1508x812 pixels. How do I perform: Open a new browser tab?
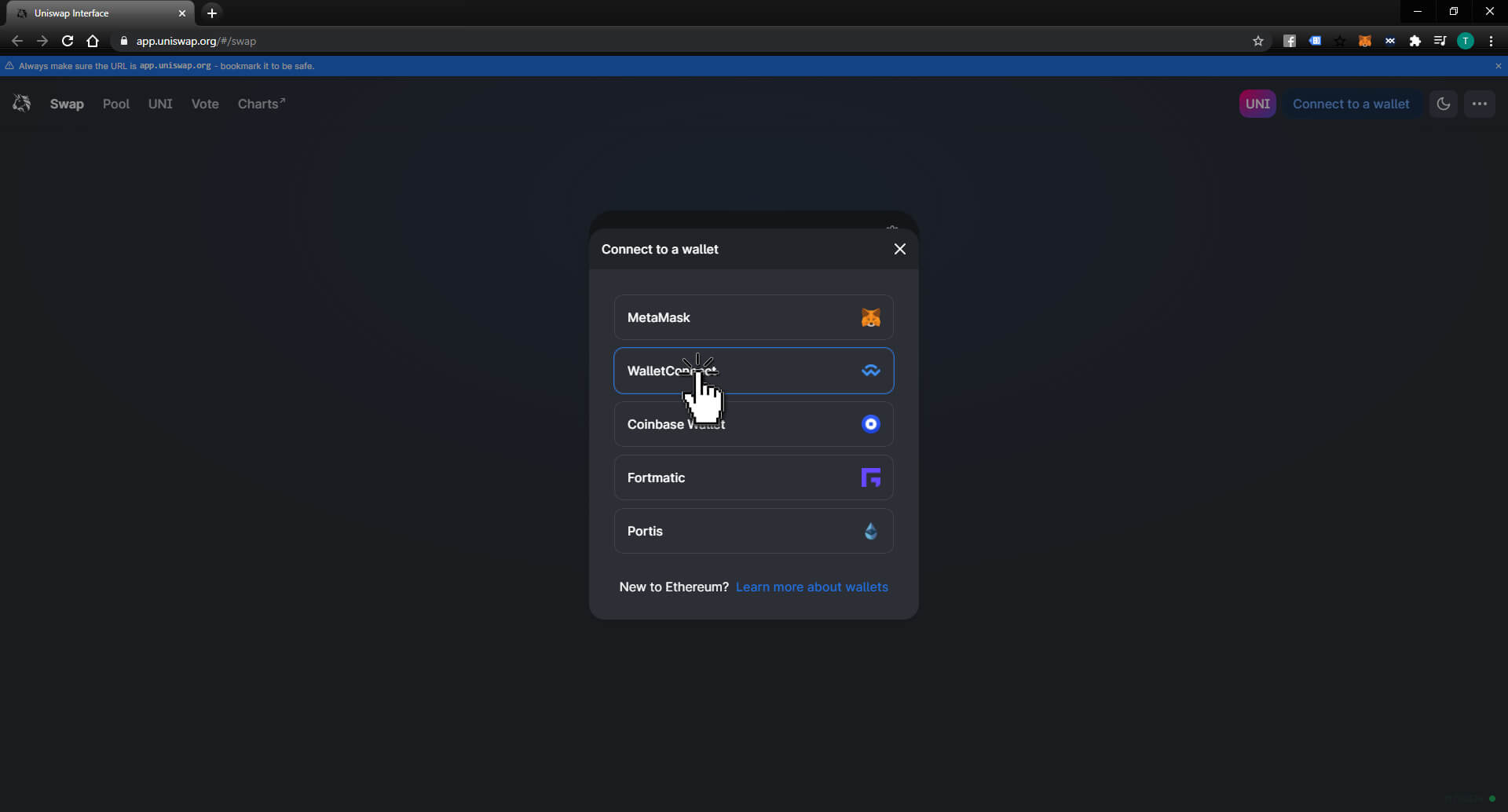pos(212,13)
